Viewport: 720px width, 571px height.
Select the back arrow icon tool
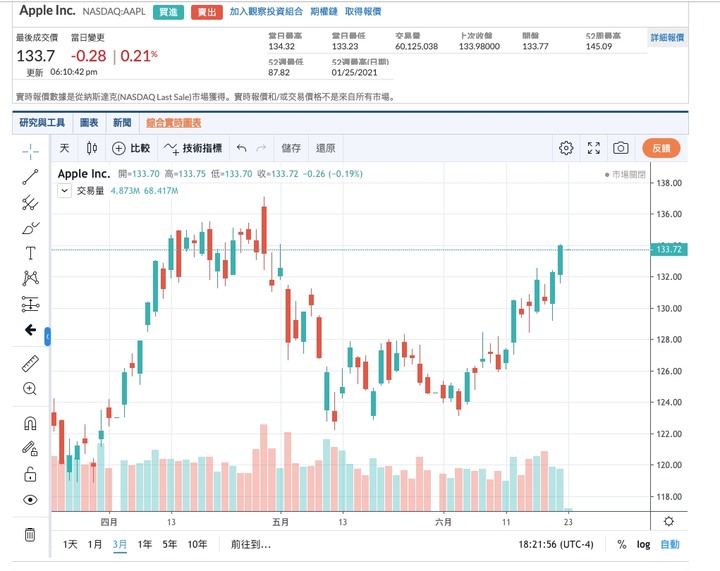click(x=30, y=330)
